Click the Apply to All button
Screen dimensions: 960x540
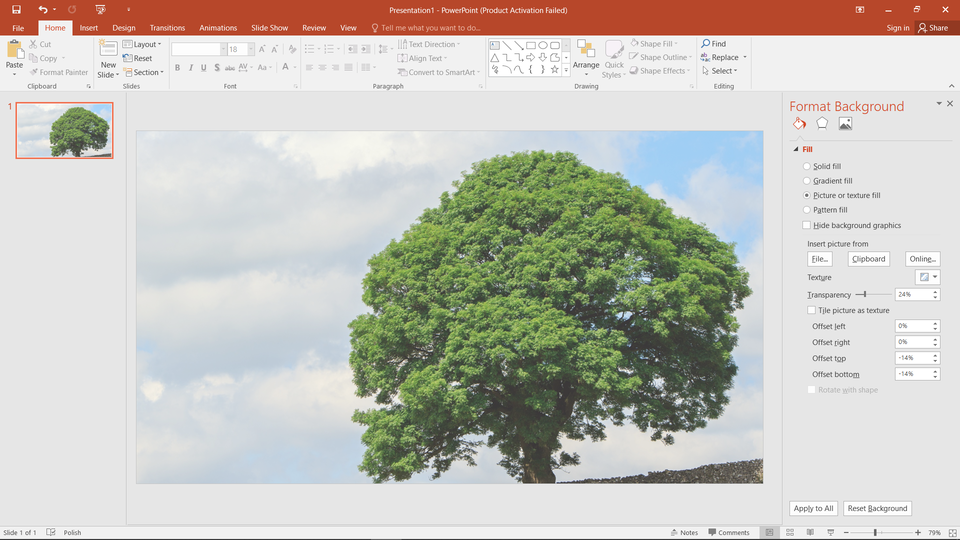point(813,509)
